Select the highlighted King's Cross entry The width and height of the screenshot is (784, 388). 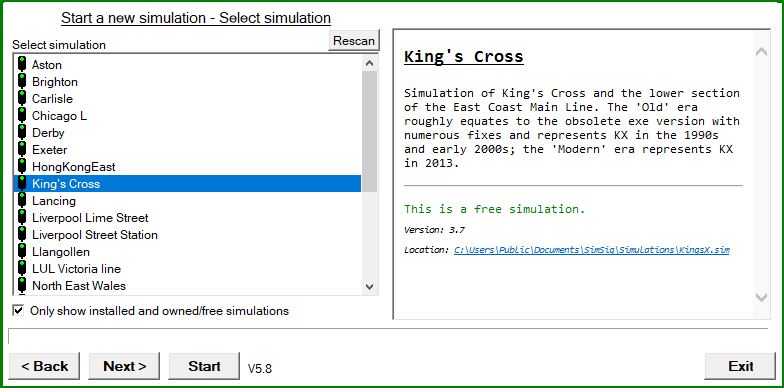pyautogui.click(x=188, y=184)
